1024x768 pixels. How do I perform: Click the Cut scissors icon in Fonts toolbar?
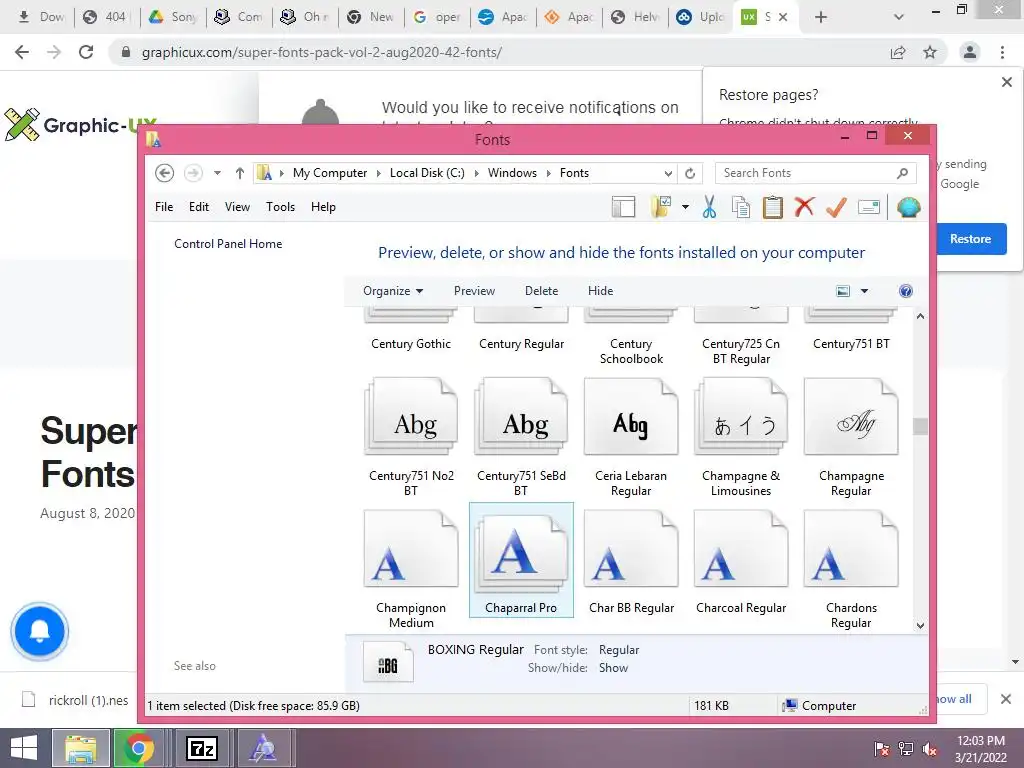(709, 207)
